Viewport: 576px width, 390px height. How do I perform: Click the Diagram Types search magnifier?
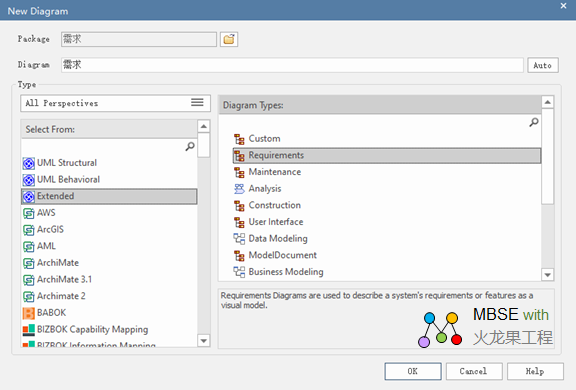(x=534, y=122)
